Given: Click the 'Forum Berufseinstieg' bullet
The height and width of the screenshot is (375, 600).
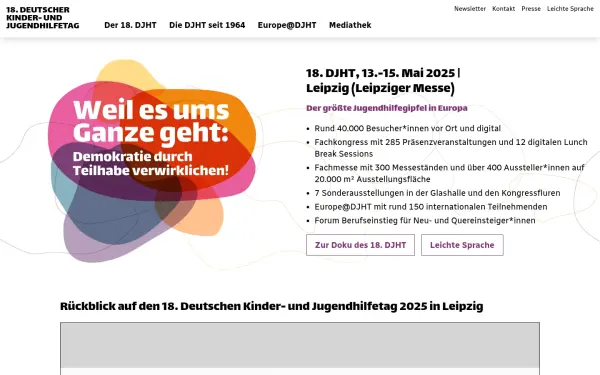Looking at the screenshot, I should coord(425,221).
